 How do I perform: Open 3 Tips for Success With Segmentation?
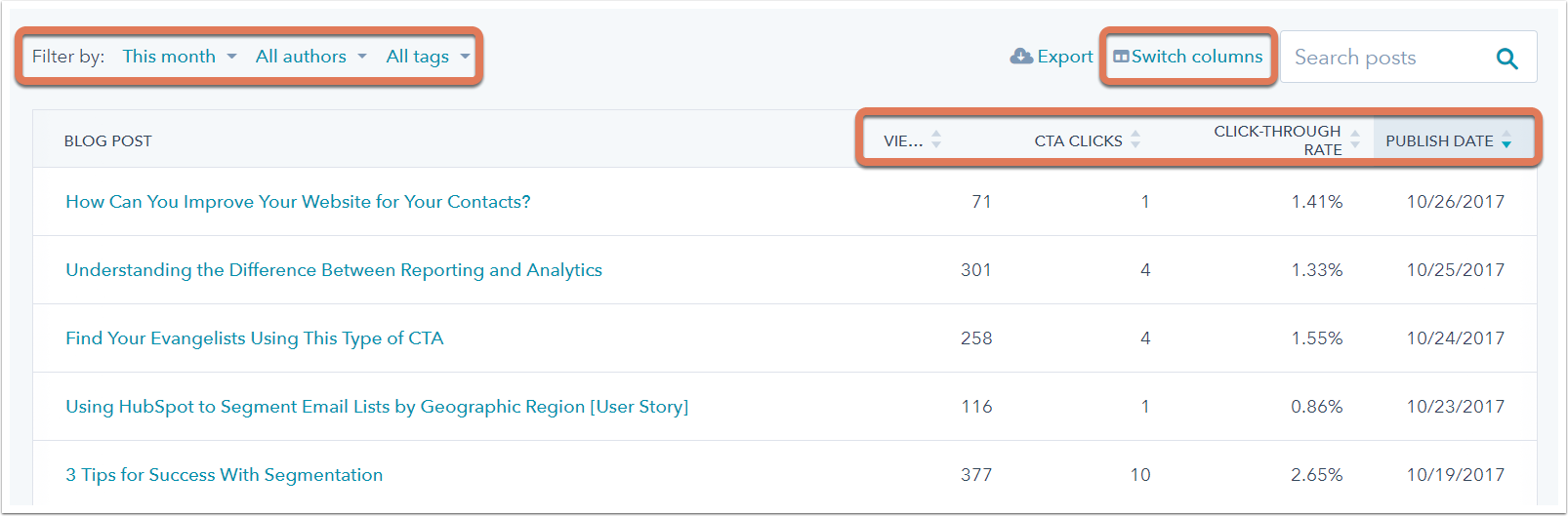pyautogui.click(x=225, y=475)
